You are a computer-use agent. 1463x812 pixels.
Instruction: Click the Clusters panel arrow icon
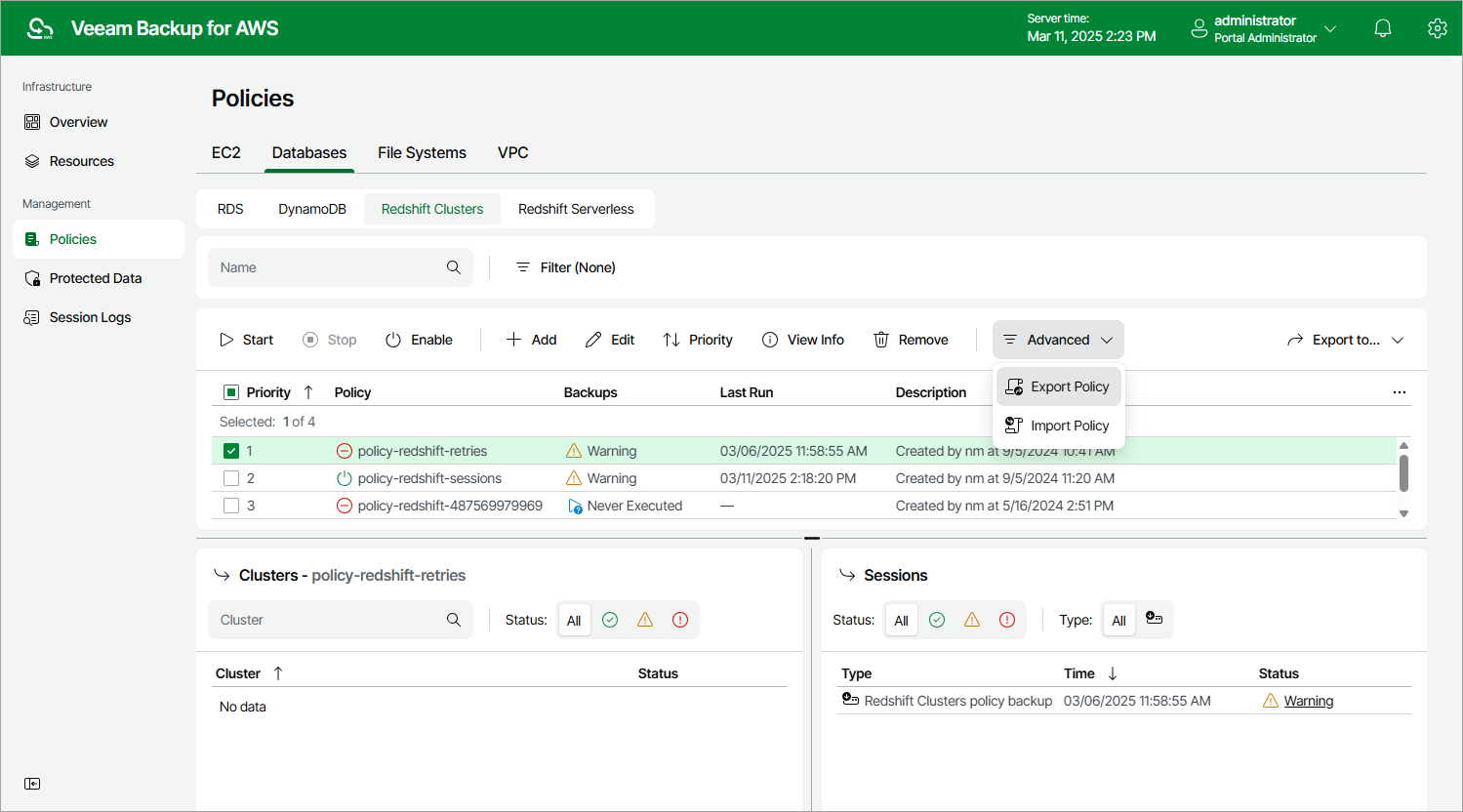(x=222, y=575)
